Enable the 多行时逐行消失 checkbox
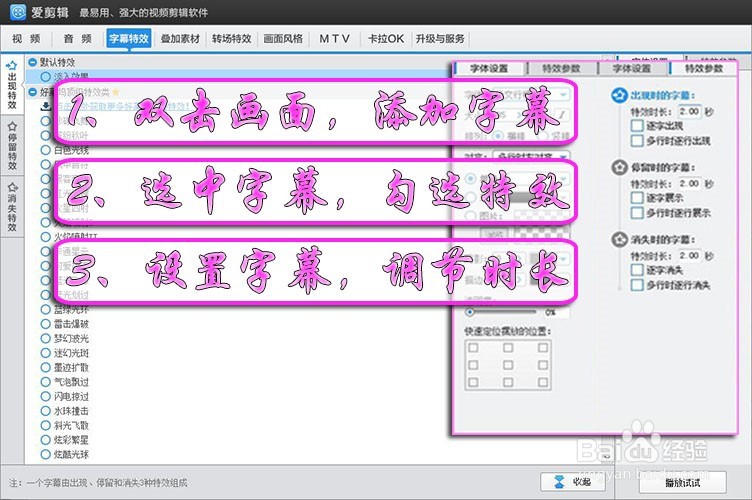This screenshot has height=500, width=752. pyautogui.click(x=637, y=285)
